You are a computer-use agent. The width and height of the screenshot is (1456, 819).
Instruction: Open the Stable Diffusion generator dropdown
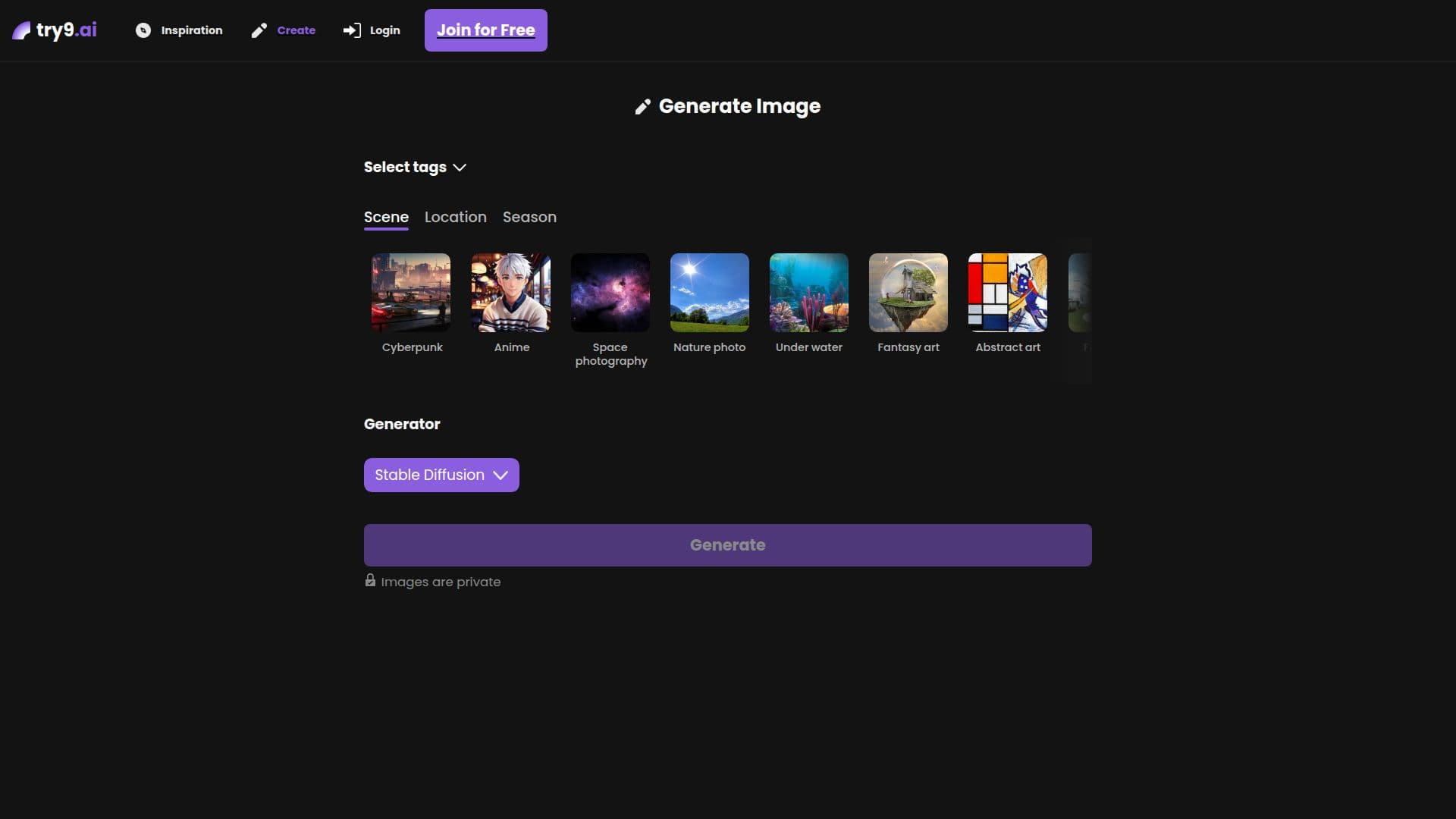point(441,475)
